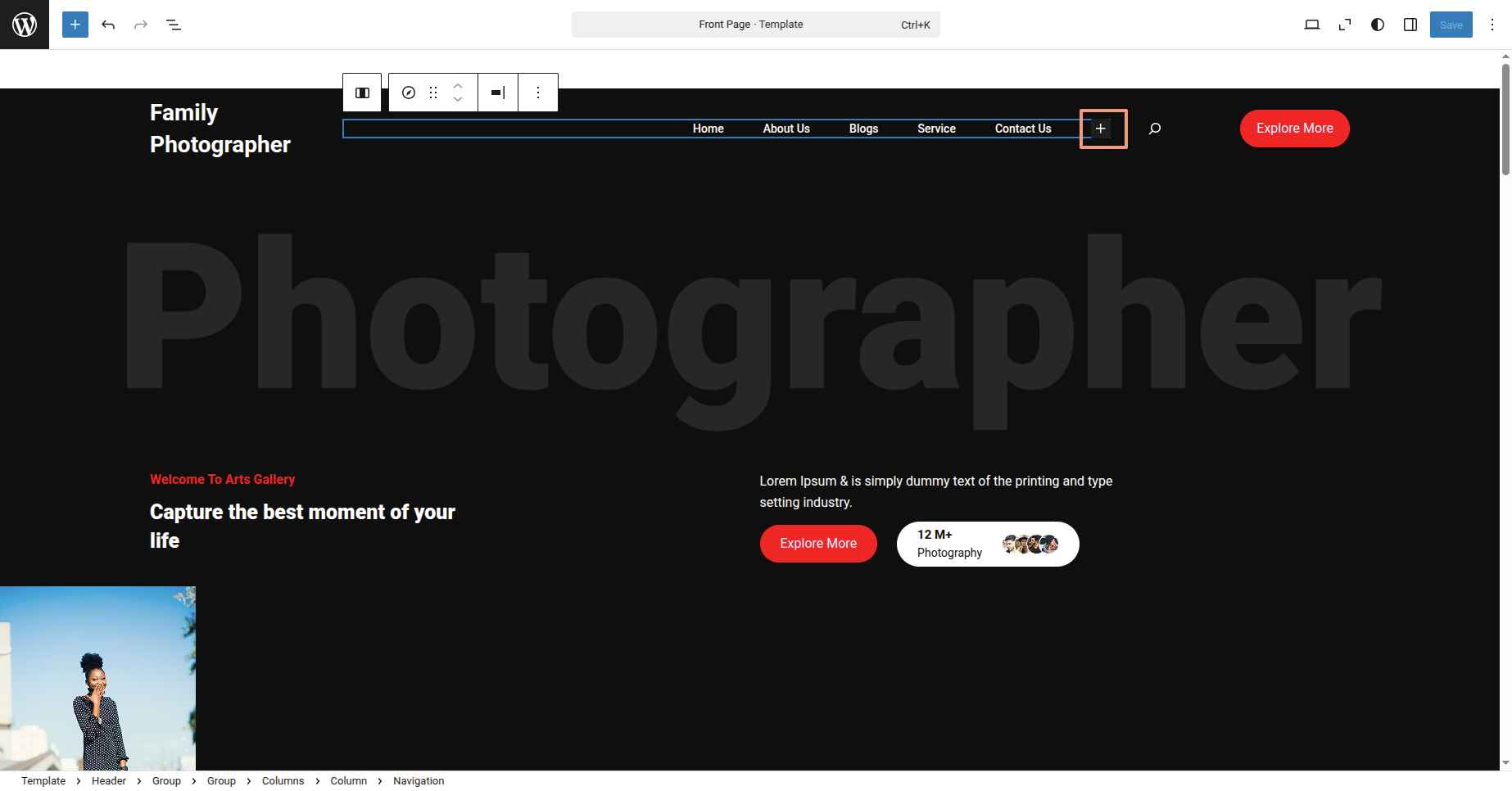Undo the last change
Image resolution: width=1512 pixels, height=791 pixels.
tap(108, 25)
